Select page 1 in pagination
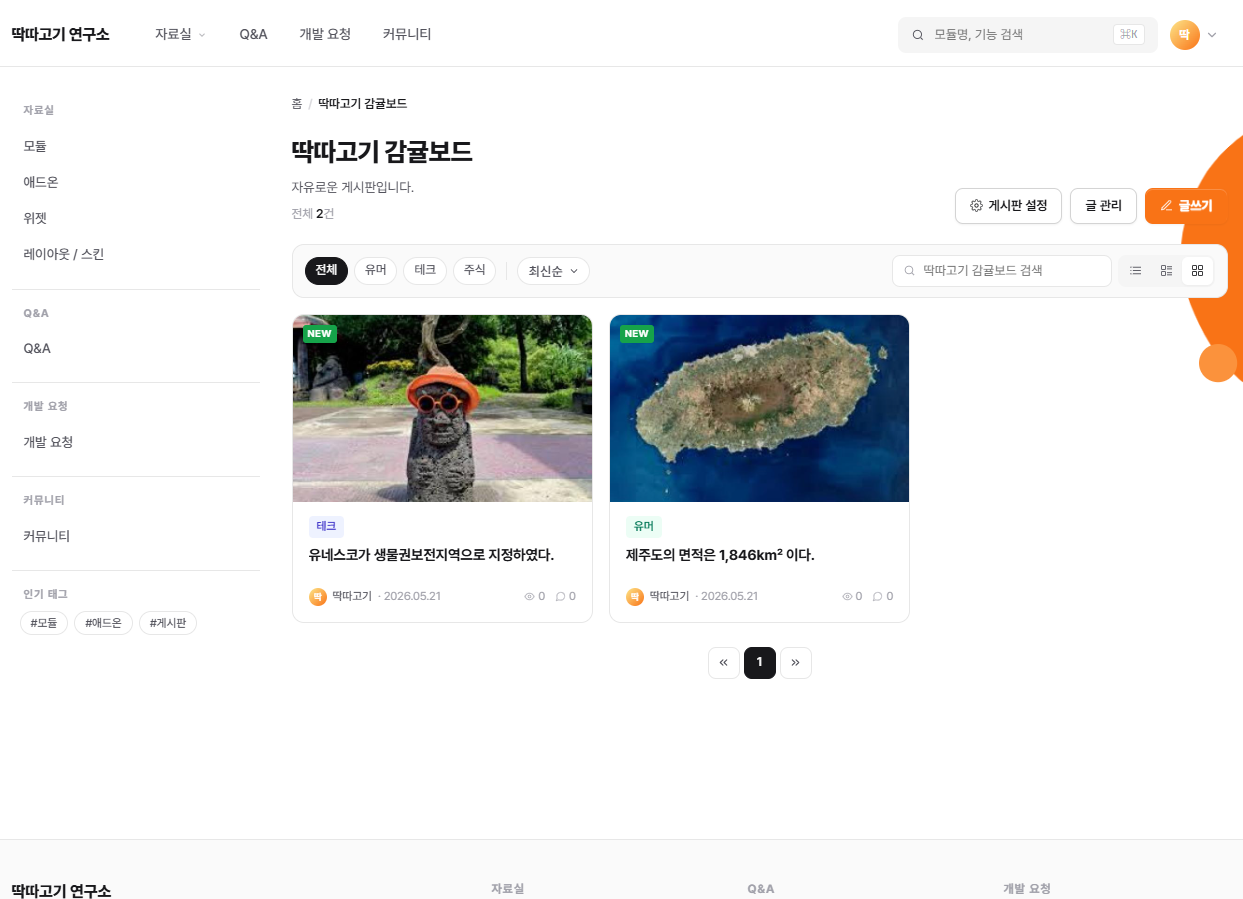This screenshot has height=899, width=1243. point(760,662)
